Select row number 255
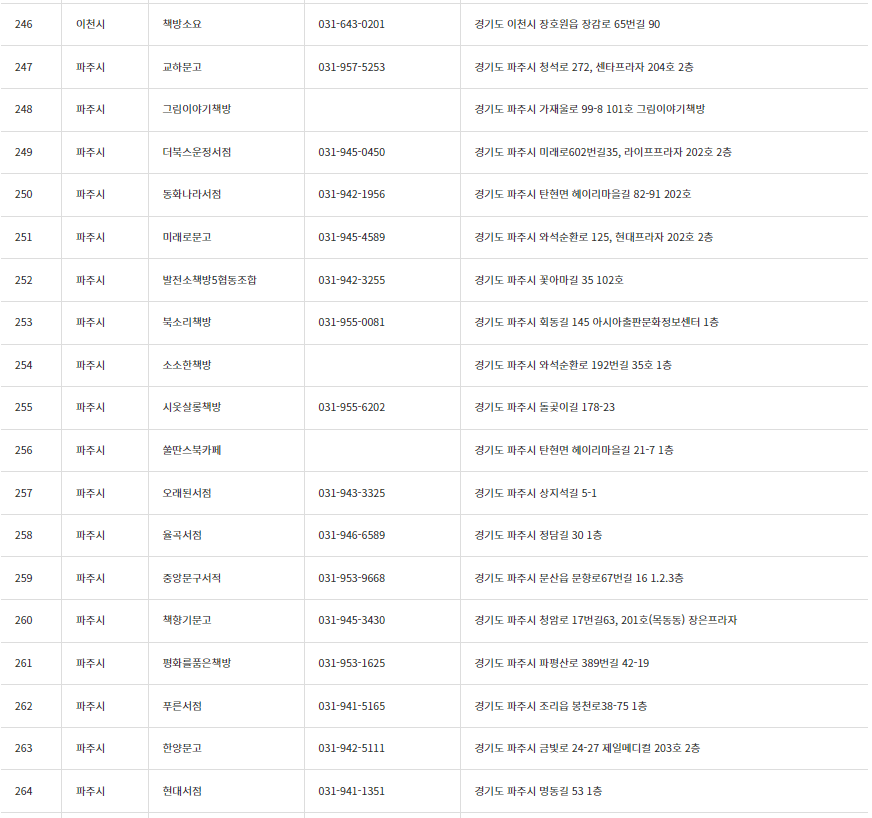This screenshot has width=872, height=818. 23,408
